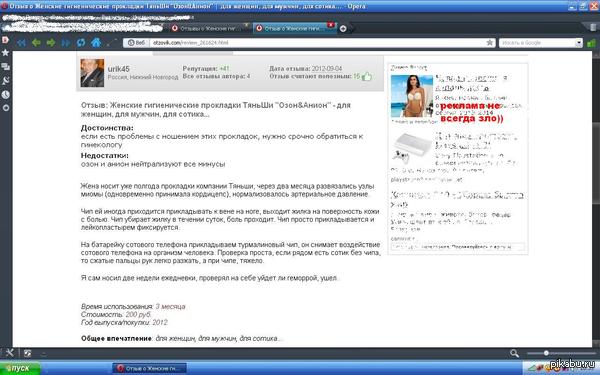Toggle the panels wrench button in status bar
The image size is (600, 375).
point(10,353)
